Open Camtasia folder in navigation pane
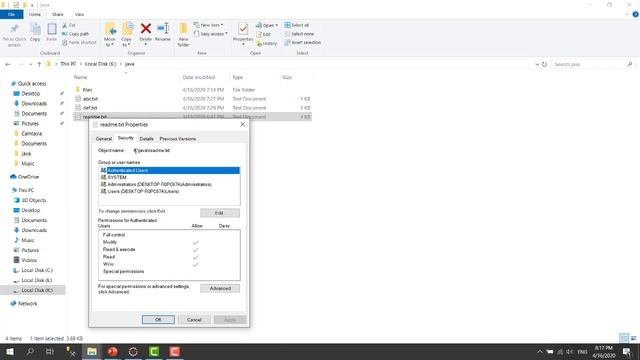This screenshot has width=640, height=360. [x=31, y=133]
